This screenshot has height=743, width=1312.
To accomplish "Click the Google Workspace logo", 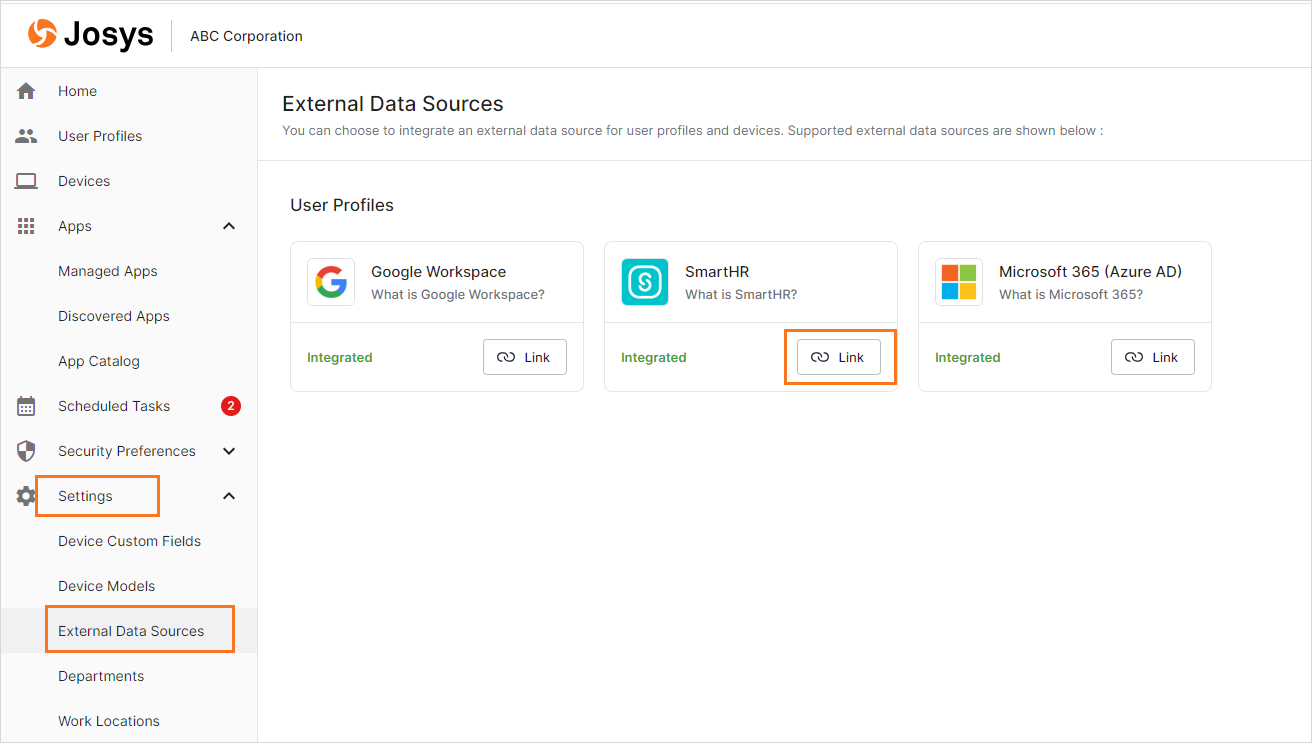I will [331, 282].
